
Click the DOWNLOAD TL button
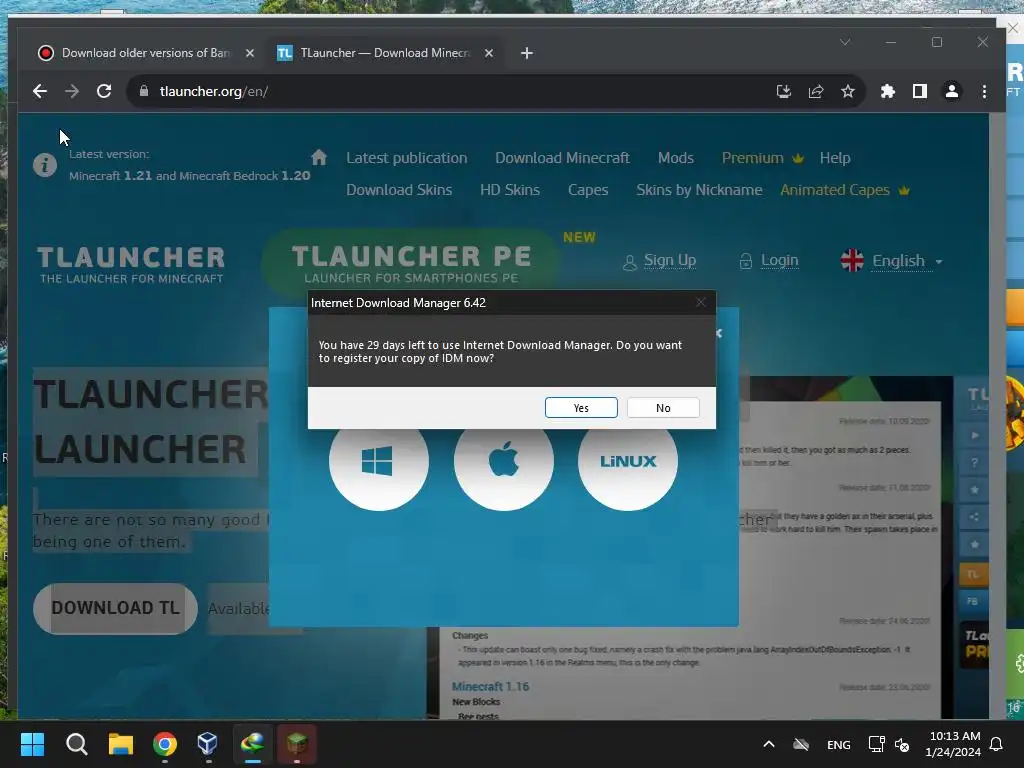tap(116, 608)
